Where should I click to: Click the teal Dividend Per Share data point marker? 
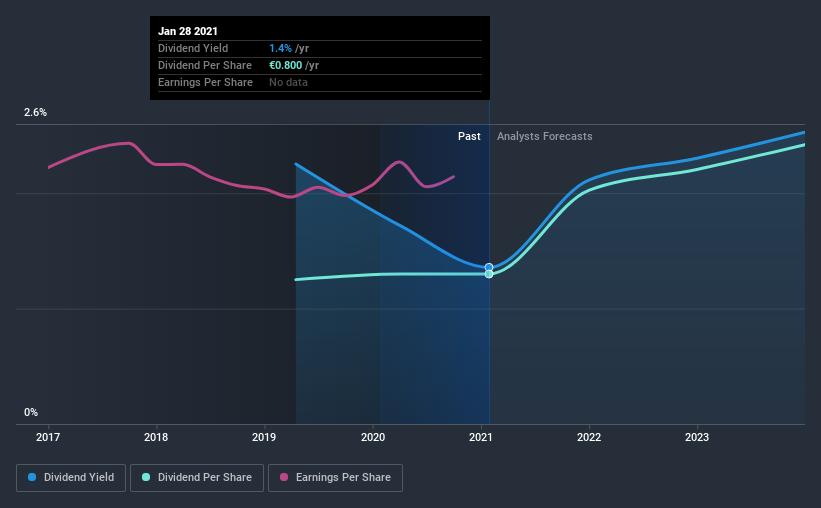pyautogui.click(x=489, y=274)
